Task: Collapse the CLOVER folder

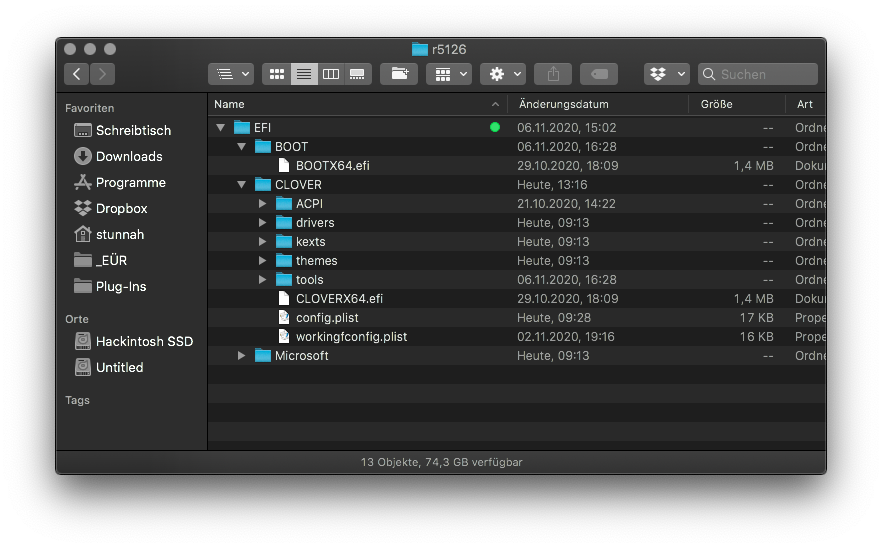Action: coord(241,185)
